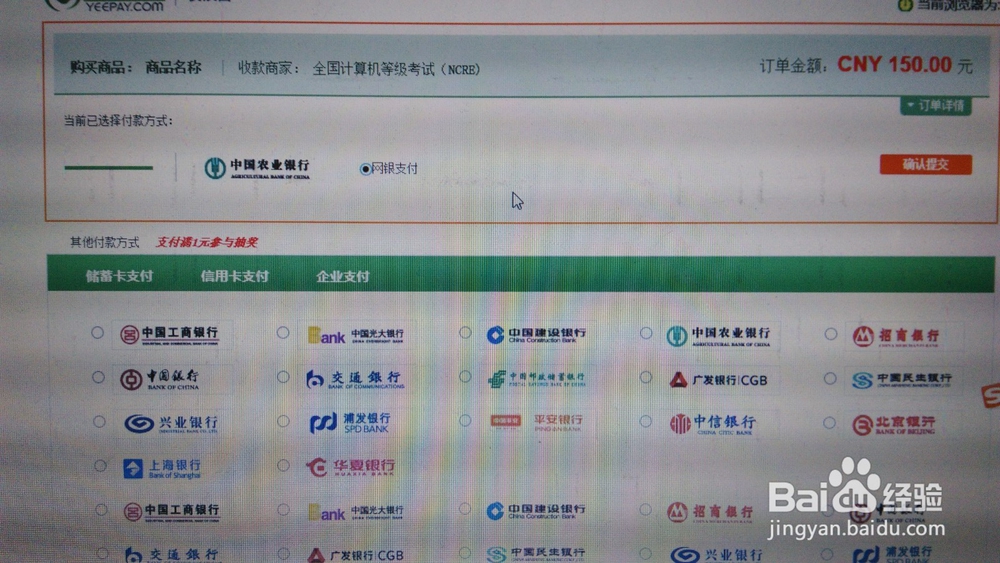Open the 支付满1元参与抽奖 promotion link
The height and width of the screenshot is (563, 1000).
click(207, 242)
